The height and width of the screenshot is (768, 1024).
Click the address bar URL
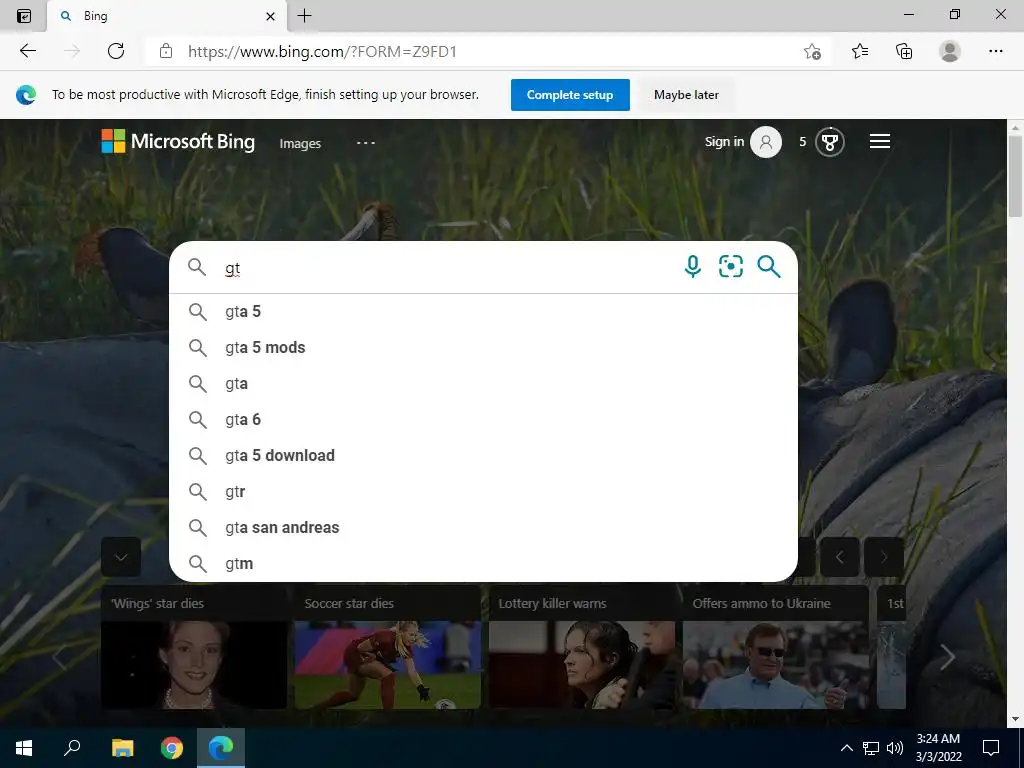pyautogui.click(x=323, y=52)
